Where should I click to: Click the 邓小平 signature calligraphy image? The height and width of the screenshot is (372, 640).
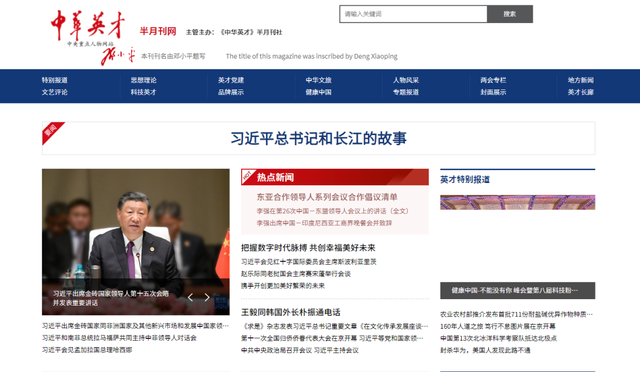click(x=118, y=56)
